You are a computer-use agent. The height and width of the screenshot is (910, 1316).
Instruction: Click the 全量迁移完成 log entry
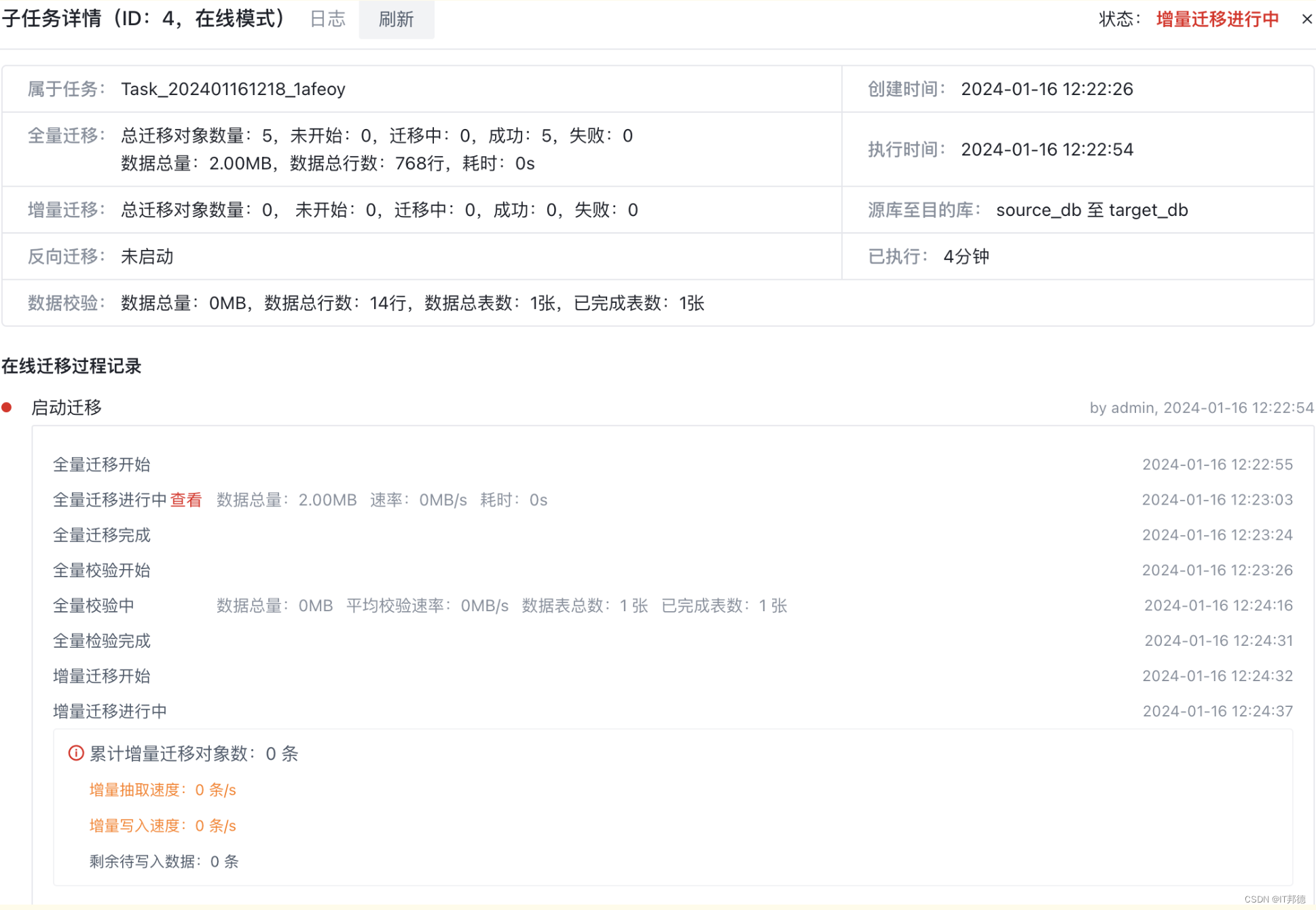[x=102, y=535]
